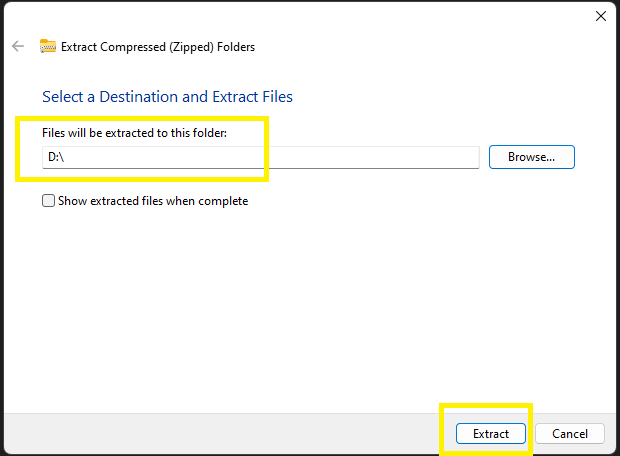
Task: Open the Browse... folder picker
Action: (x=531, y=157)
